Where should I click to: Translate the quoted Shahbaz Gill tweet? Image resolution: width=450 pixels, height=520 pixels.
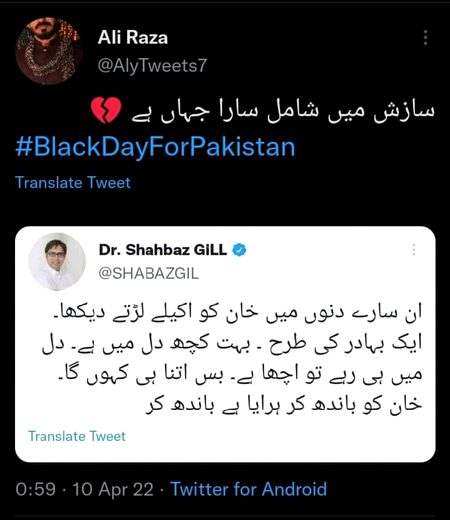(77, 436)
